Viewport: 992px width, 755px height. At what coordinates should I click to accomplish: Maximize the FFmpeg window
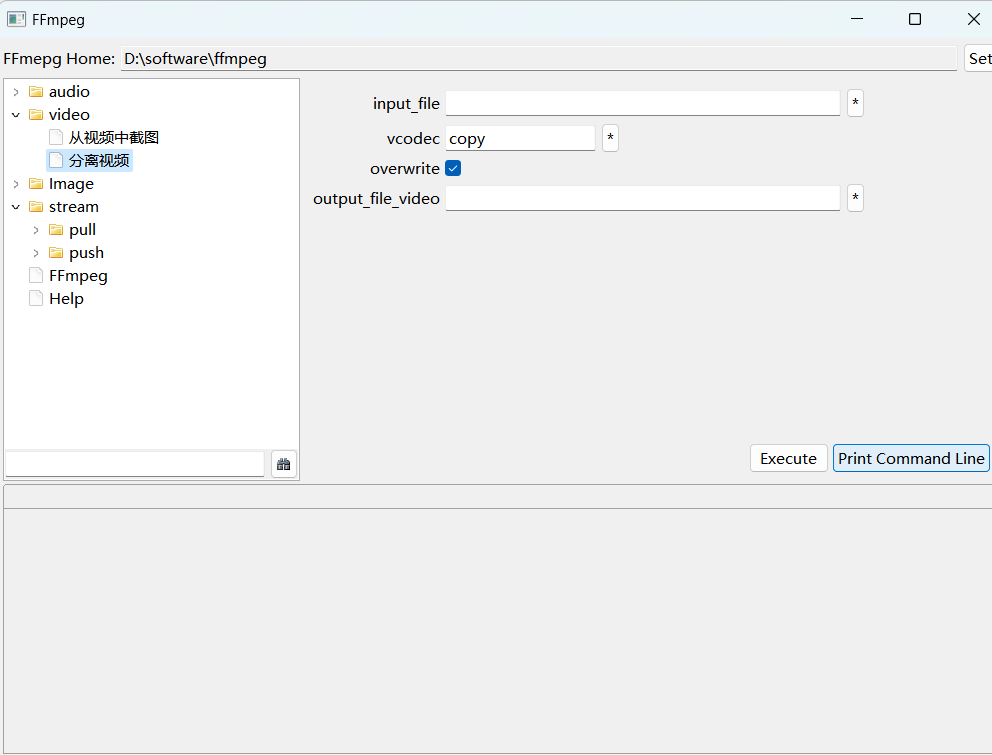(915, 19)
